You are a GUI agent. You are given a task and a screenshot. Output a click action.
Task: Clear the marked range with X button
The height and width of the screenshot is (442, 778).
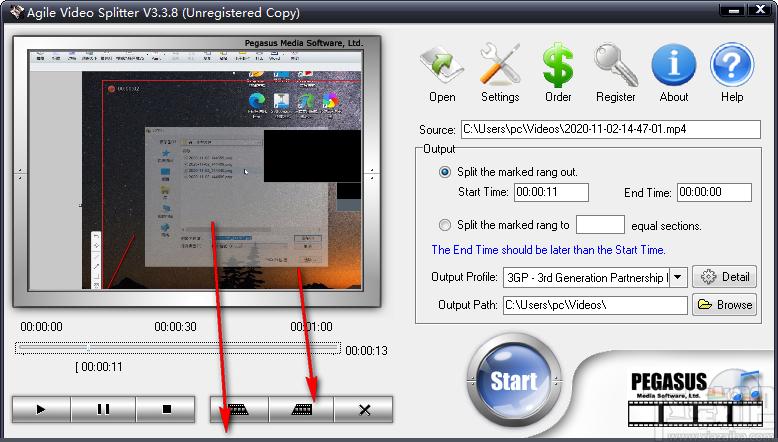pyautogui.click(x=364, y=409)
